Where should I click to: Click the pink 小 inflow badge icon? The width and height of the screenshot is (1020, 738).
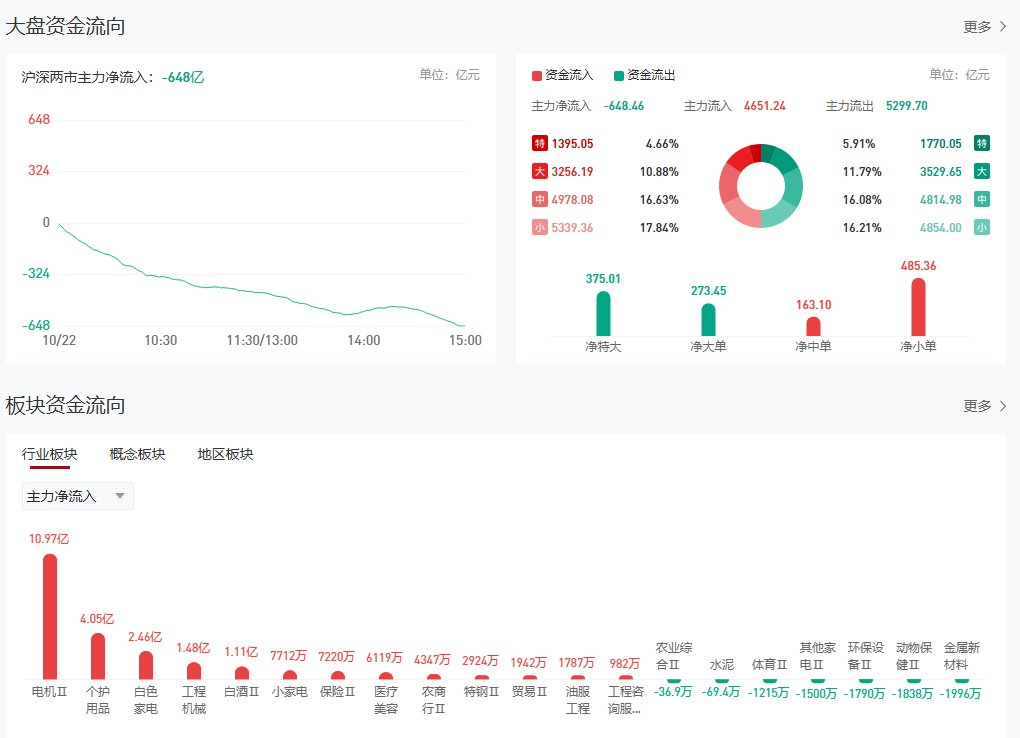click(539, 227)
